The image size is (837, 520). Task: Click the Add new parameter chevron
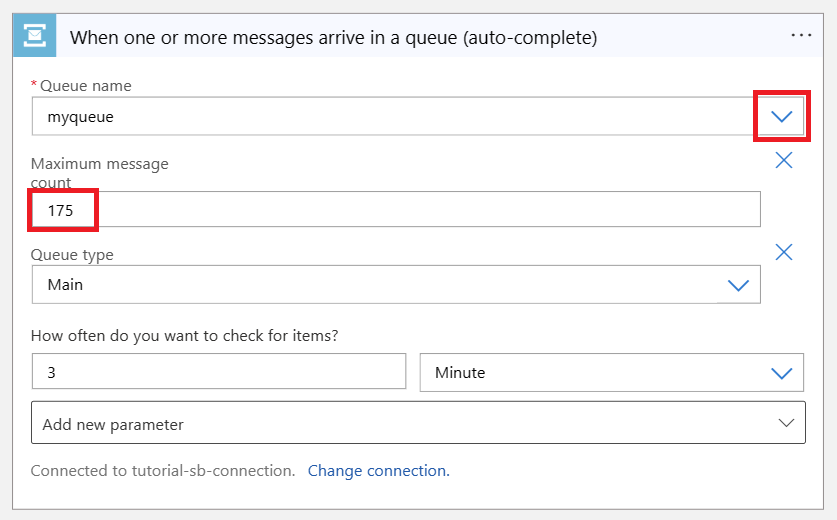[x=785, y=423]
